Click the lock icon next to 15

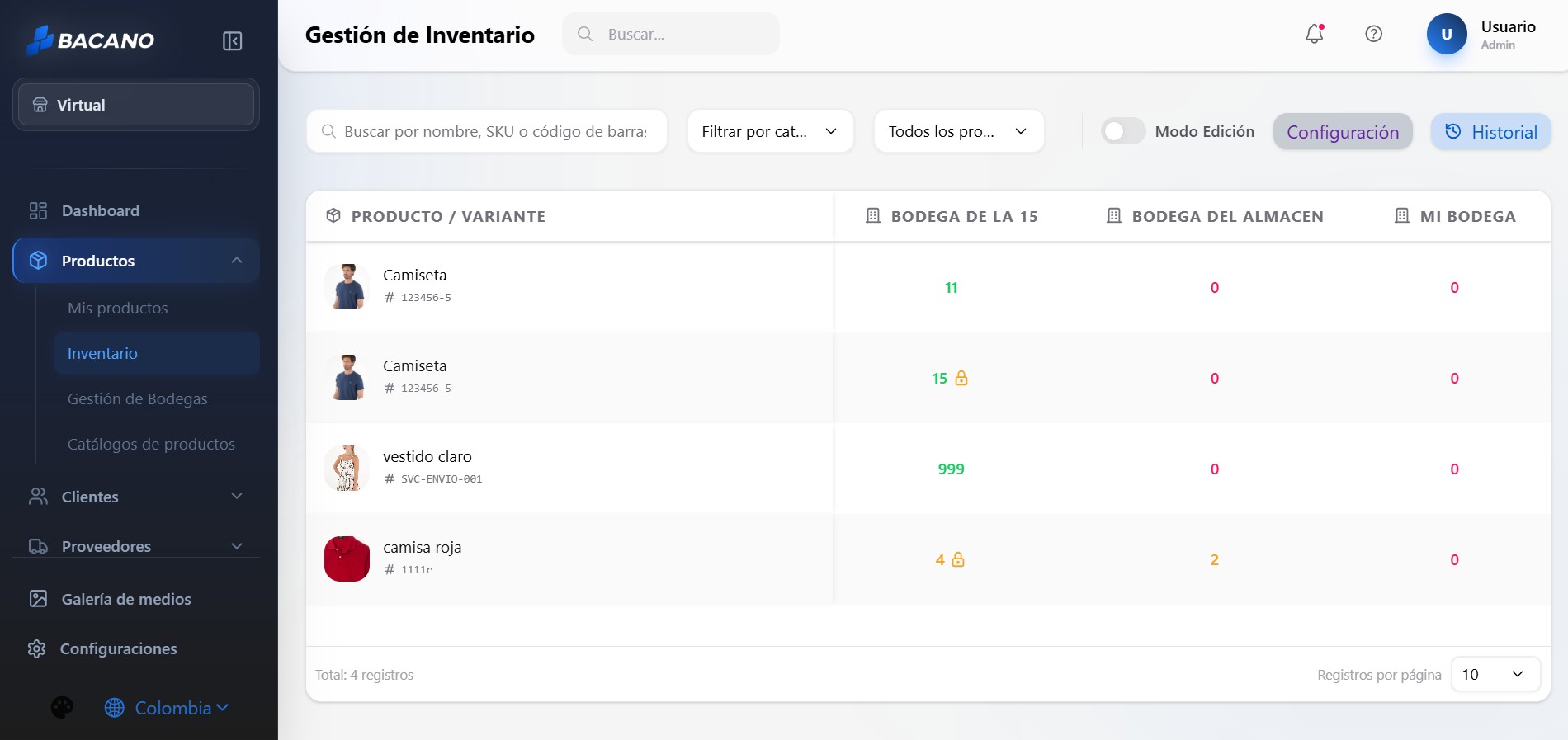click(x=961, y=378)
